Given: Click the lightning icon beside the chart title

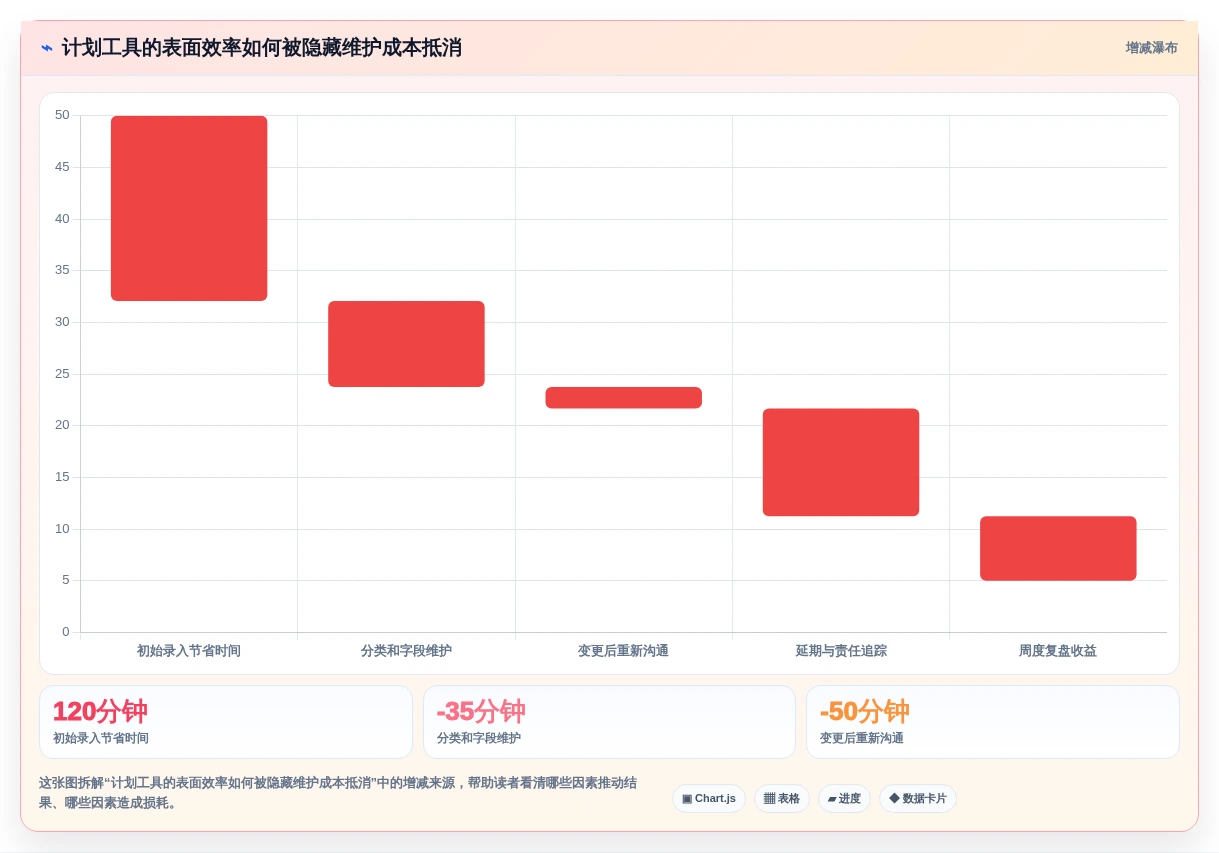Looking at the screenshot, I should click(x=46, y=48).
